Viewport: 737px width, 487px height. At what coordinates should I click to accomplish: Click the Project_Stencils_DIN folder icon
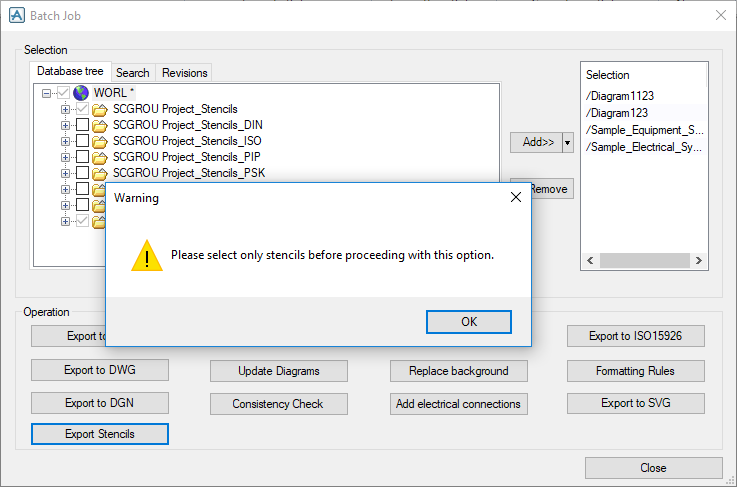tap(99, 125)
